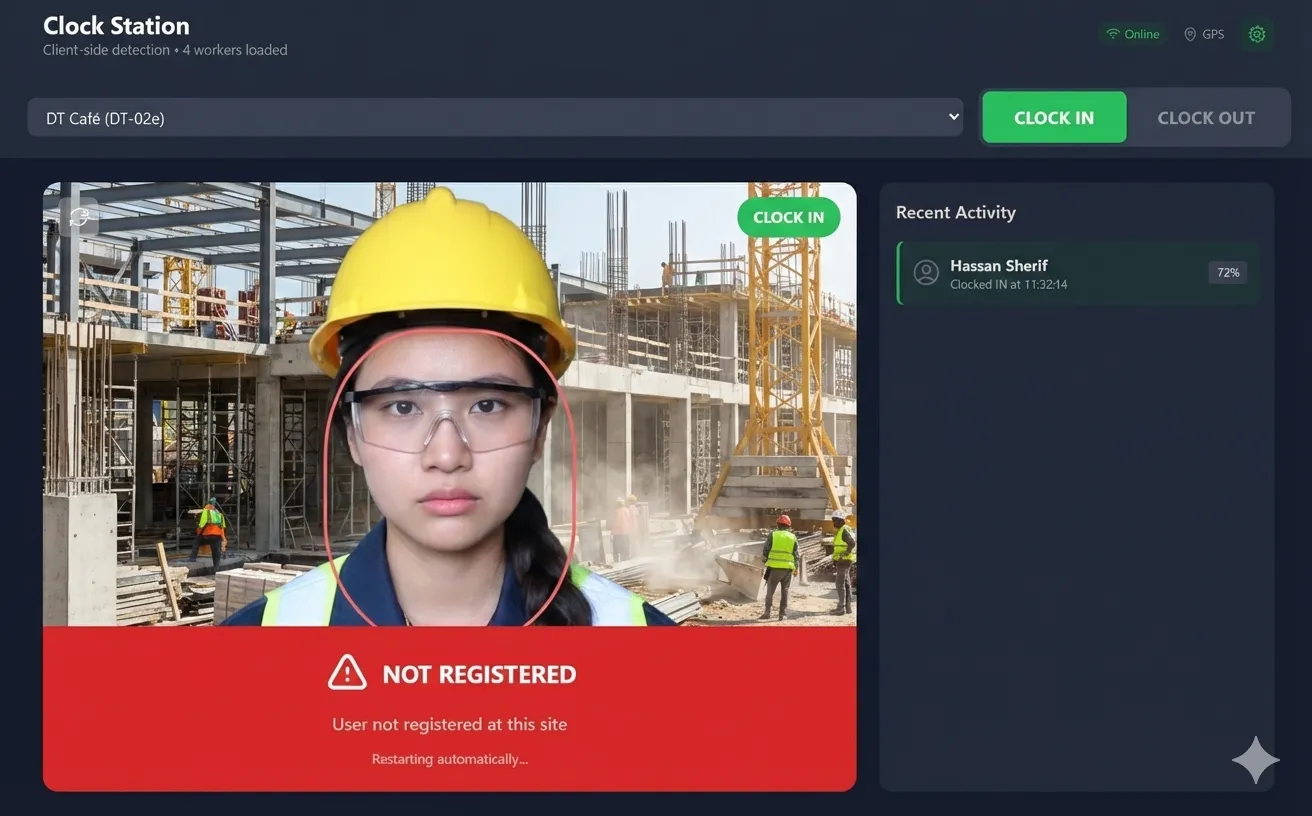Image resolution: width=1312 pixels, height=816 pixels.
Task: Click the sparkle icon in the bottom corner
Action: (1255, 760)
